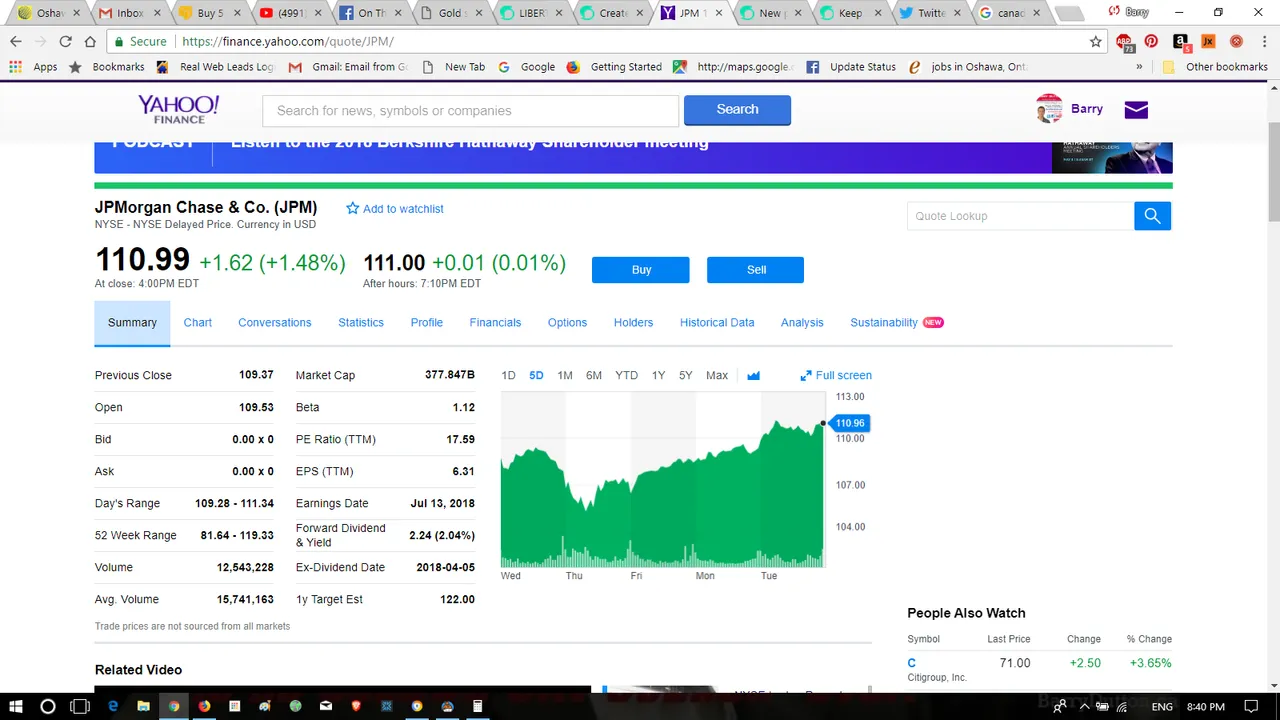This screenshot has width=1280, height=720.
Task: Open the Pinterest extension
Action: [1151, 42]
